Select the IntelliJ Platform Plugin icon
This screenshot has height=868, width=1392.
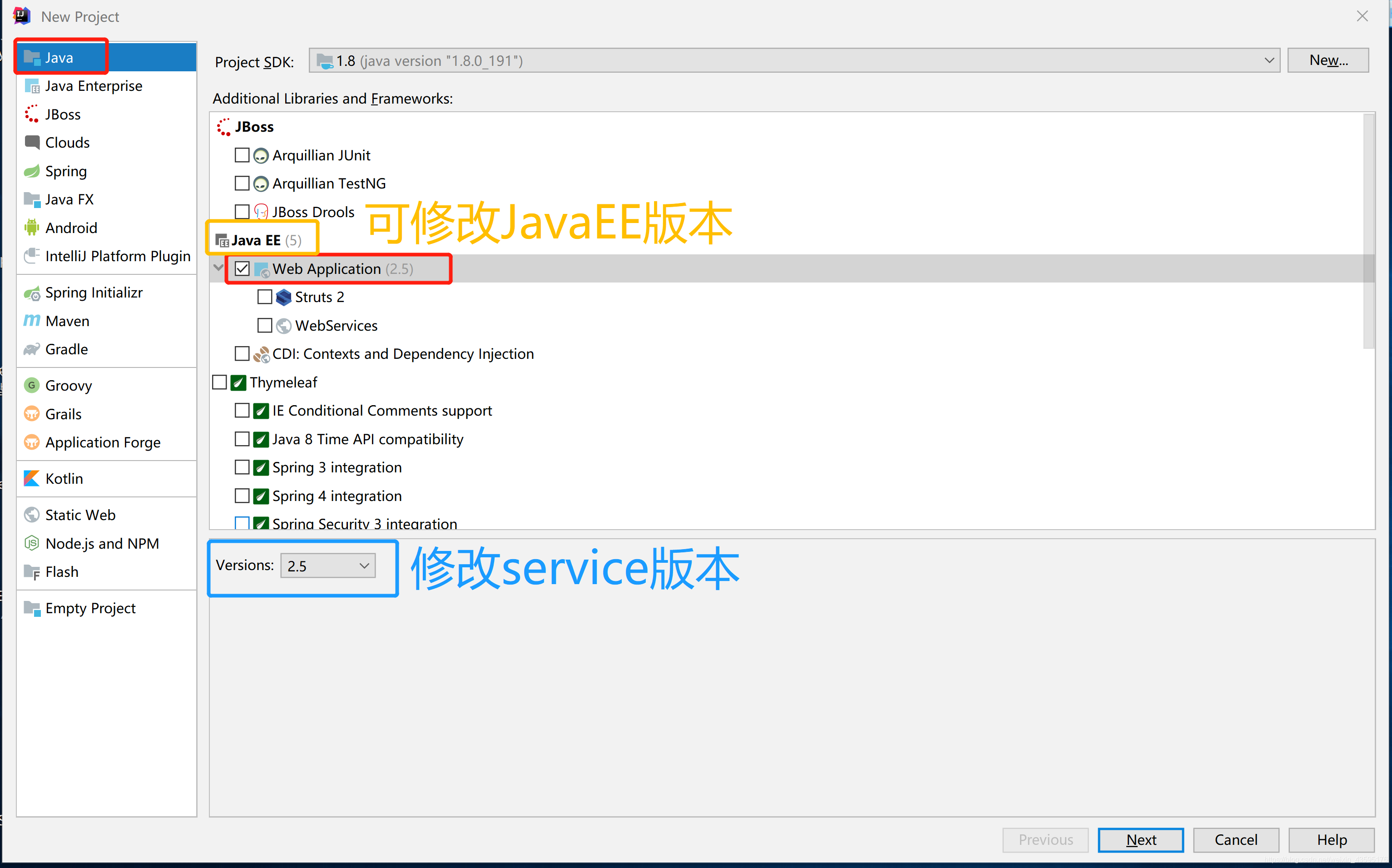tap(32, 256)
